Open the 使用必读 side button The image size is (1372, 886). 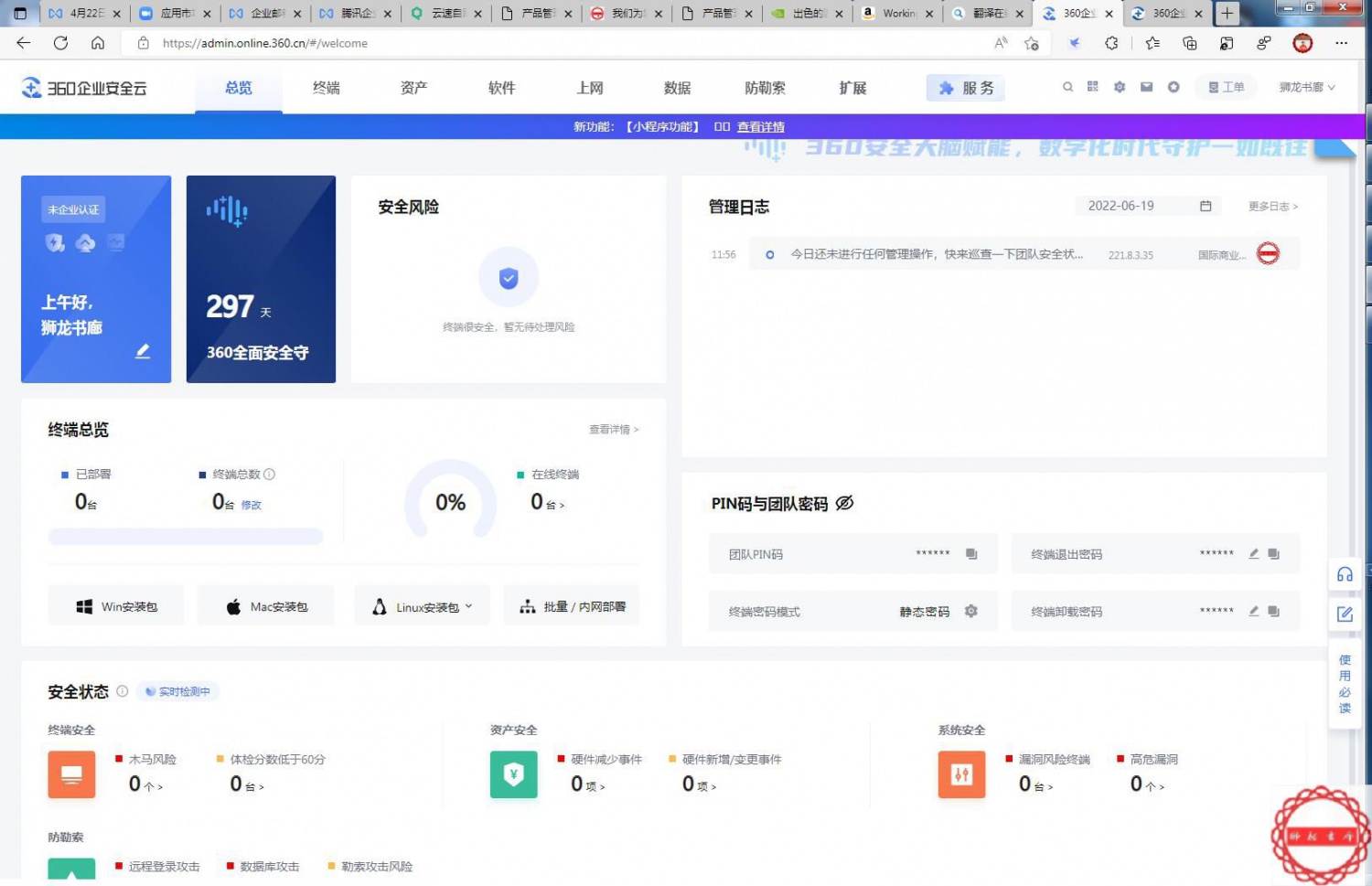point(1345,684)
